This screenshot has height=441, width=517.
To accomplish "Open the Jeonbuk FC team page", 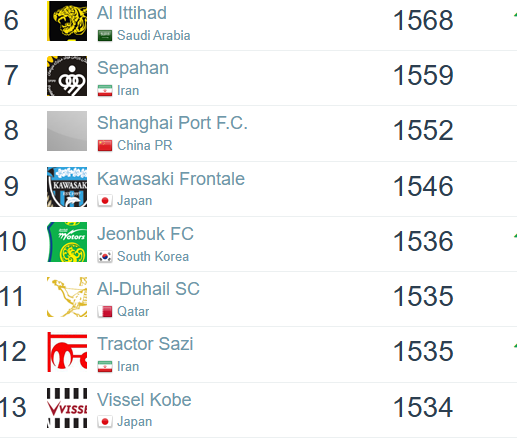I will click(145, 234).
